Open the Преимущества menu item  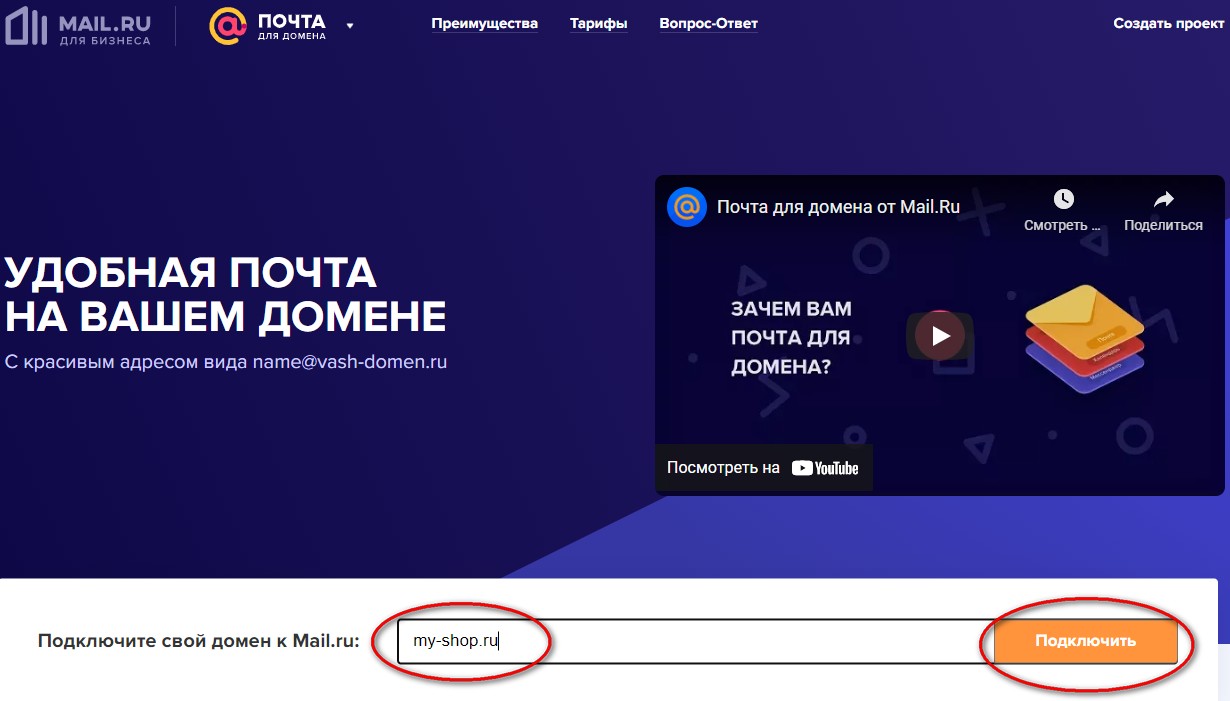[x=485, y=23]
